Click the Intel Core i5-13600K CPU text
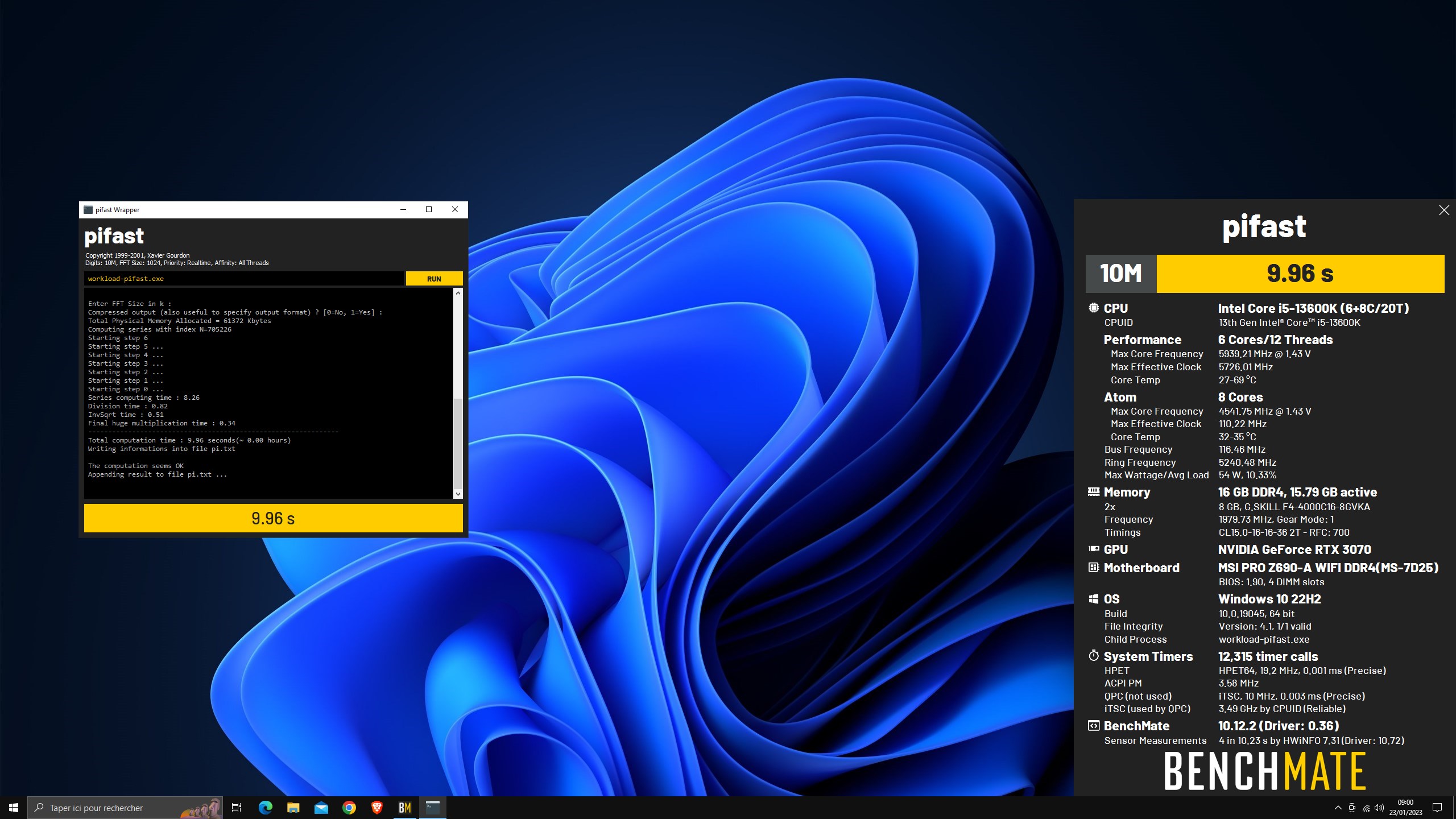This screenshot has width=1456, height=819. [x=1313, y=308]
